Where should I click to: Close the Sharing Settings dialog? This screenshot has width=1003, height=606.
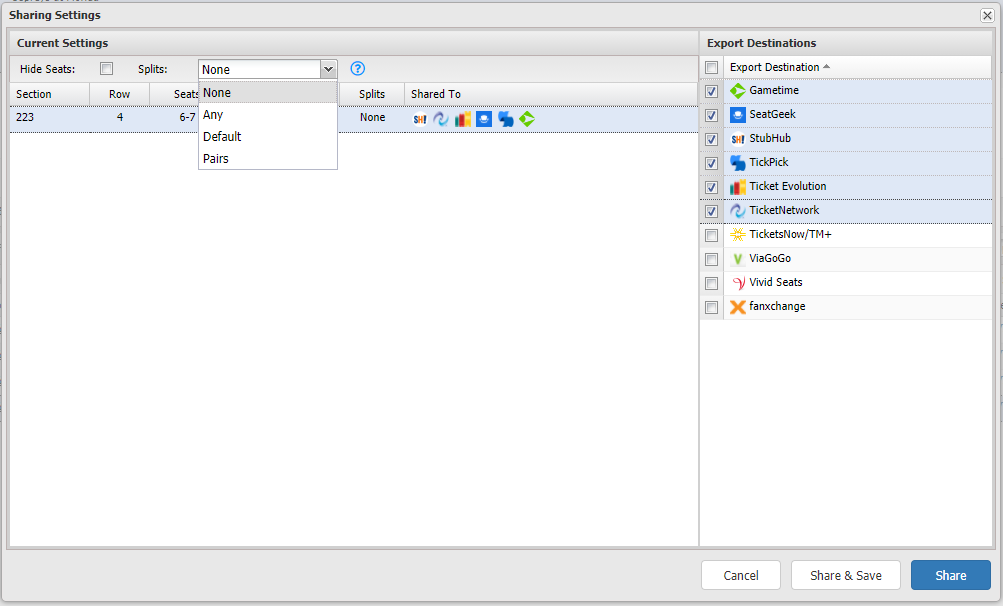pos(987,15)
